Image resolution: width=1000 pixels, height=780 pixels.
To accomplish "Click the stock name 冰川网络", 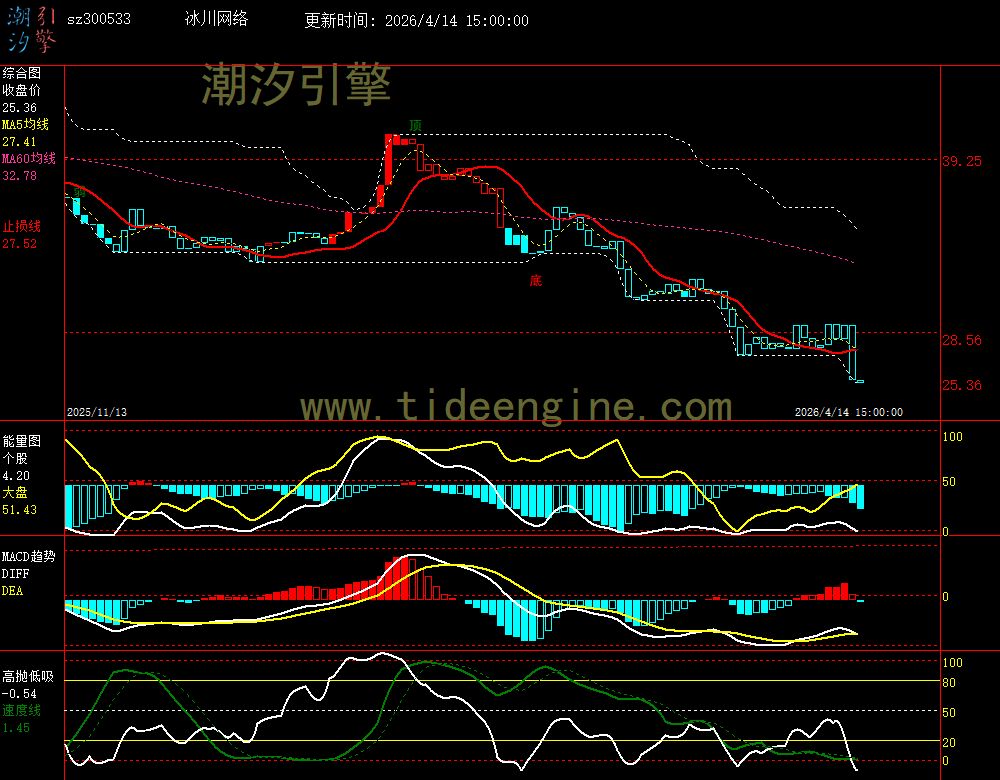I will coord(217,20).
